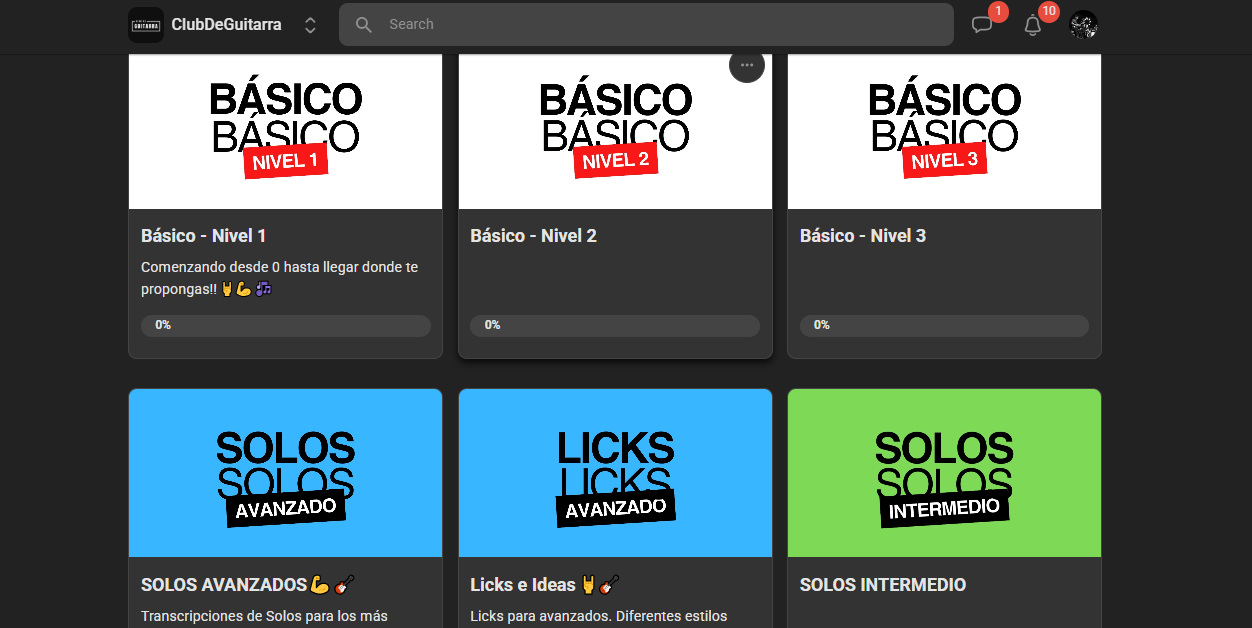The height and width of the screenshot is (628, 1252).
Task: Click 'Licks para avanzados. Diferentes estilos' text
Action: (599, 616)
